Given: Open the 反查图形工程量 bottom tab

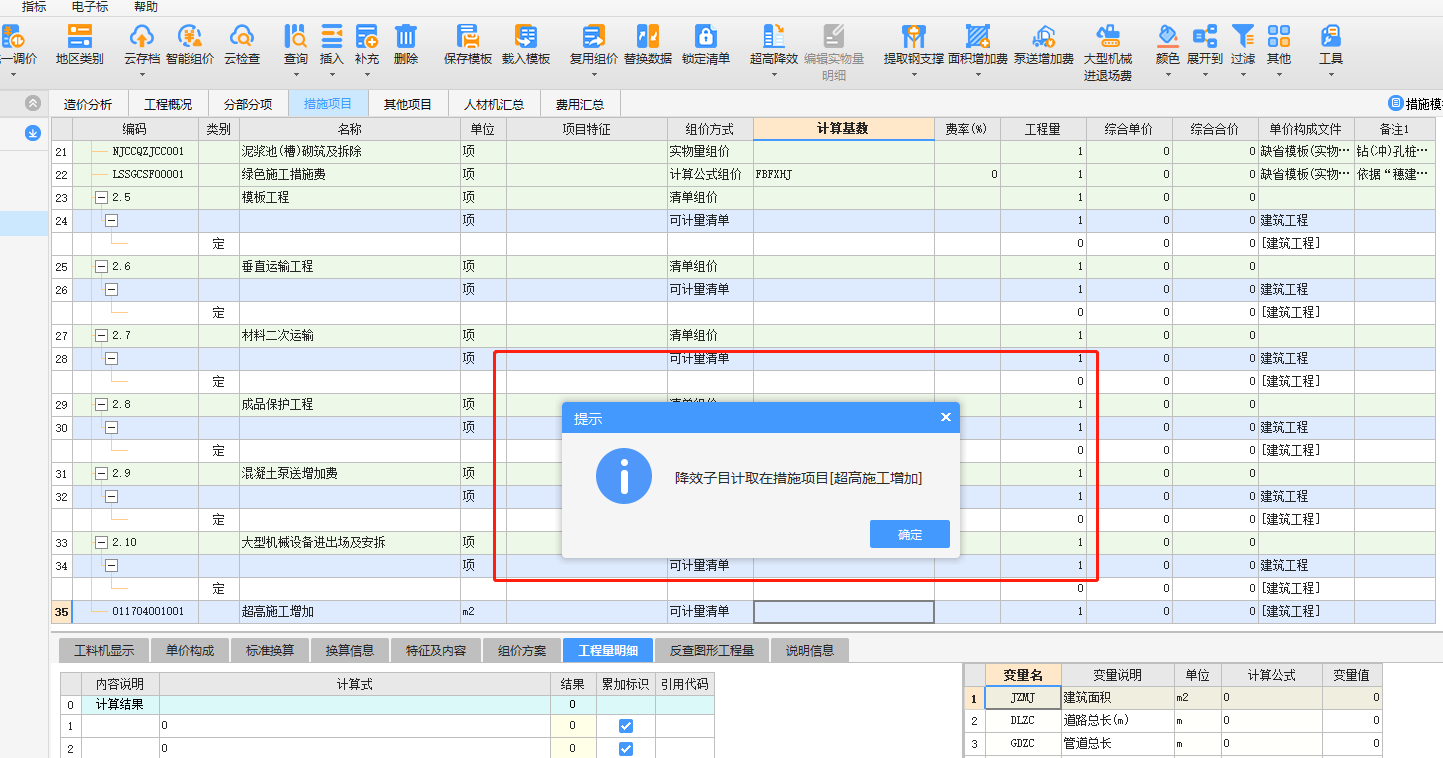Looking at the screenshot, I should tap(711, 650).
